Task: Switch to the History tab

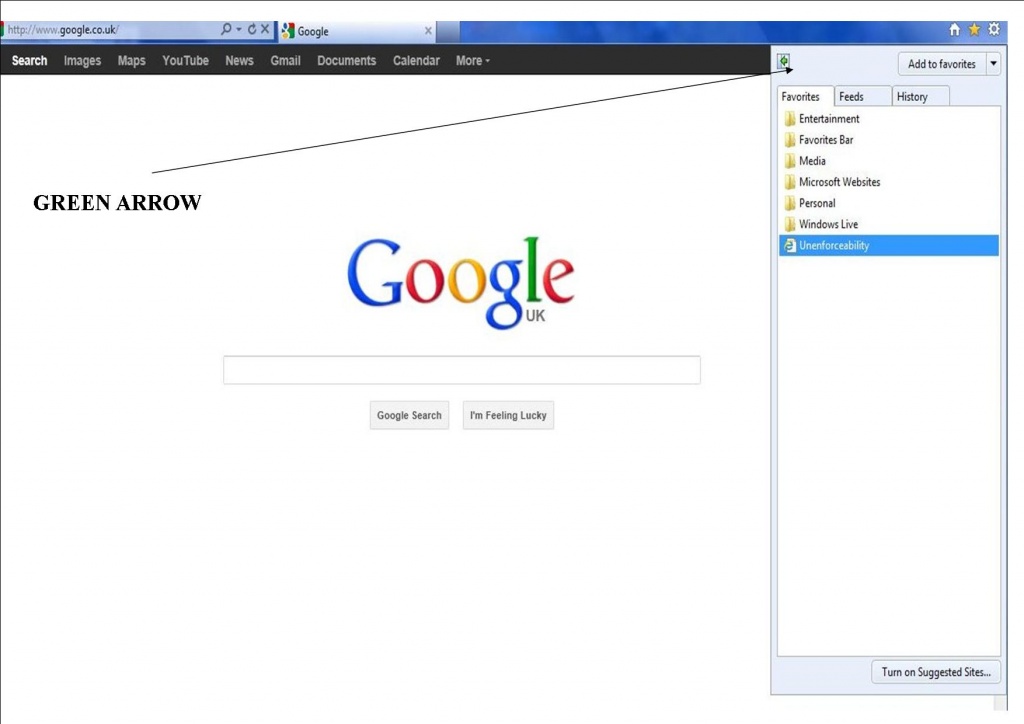Action: [911, 97]
